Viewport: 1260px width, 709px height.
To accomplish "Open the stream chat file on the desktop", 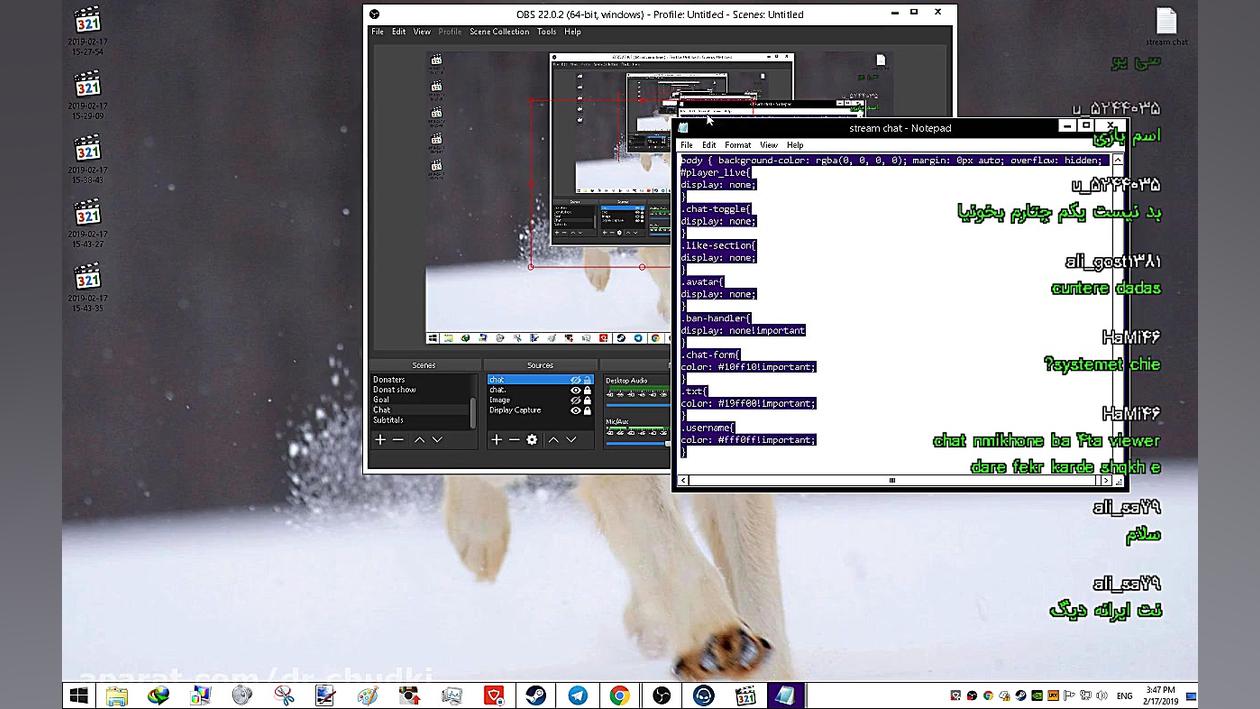I will pos(1166,27).
